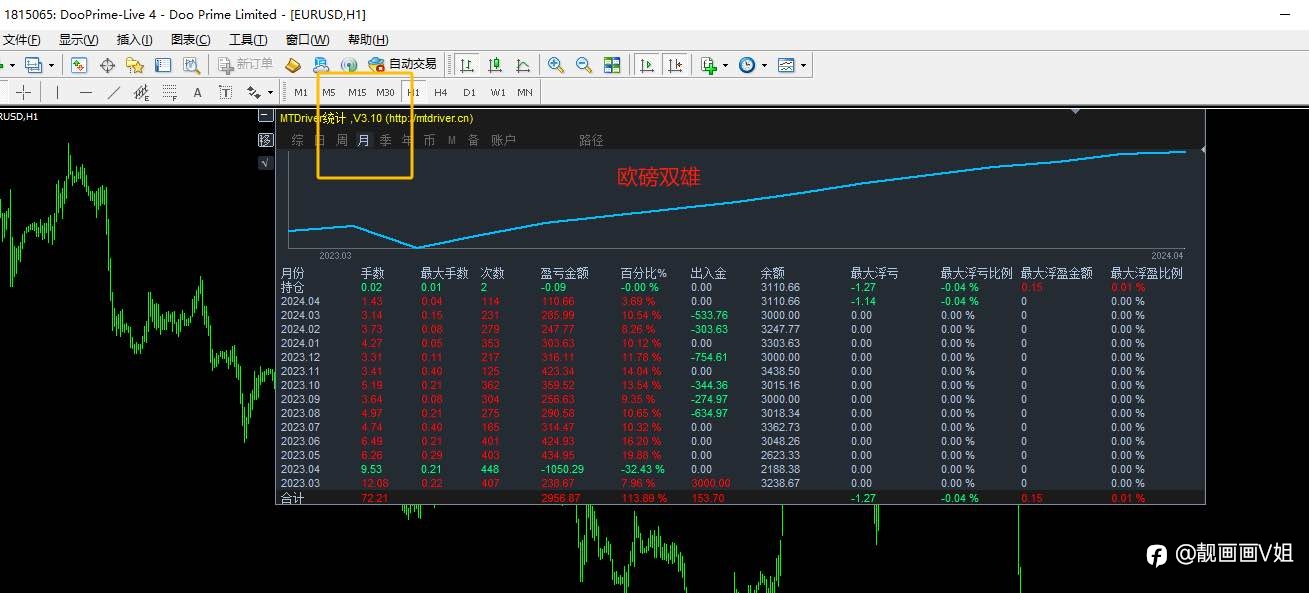
Task: Select the crosshair cursor tool
Action: 23,92
